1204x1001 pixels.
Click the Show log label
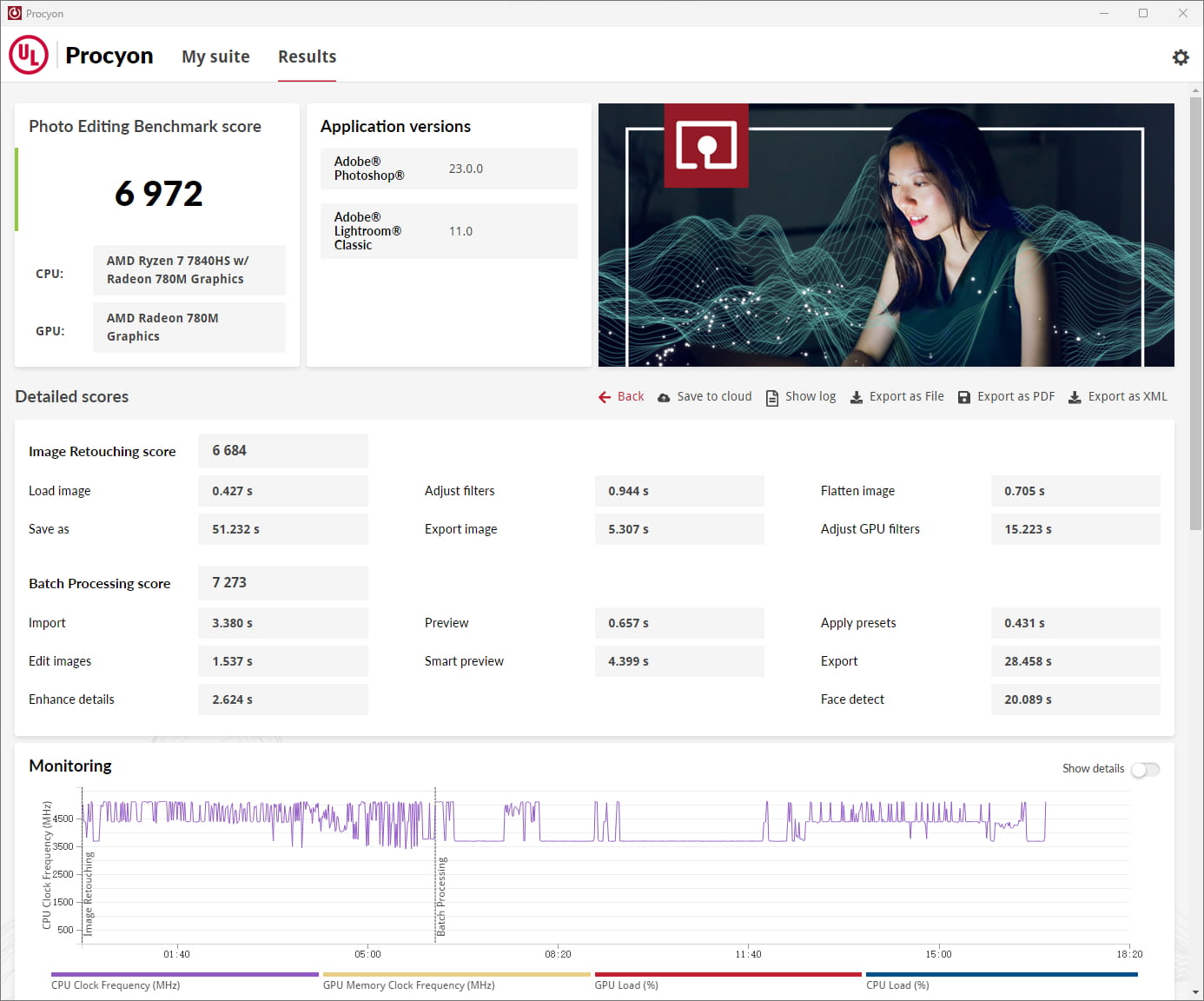810,396
